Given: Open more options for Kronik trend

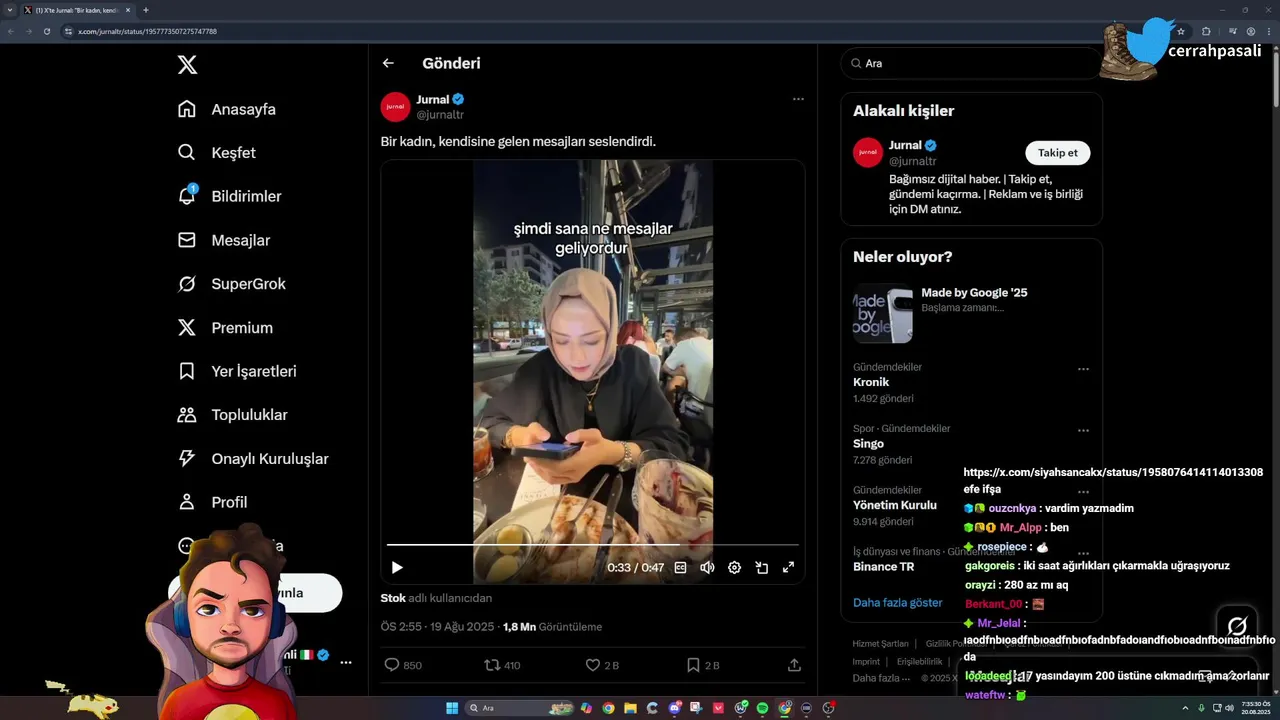Looking at the screenshot, I should pos(1083,369).
